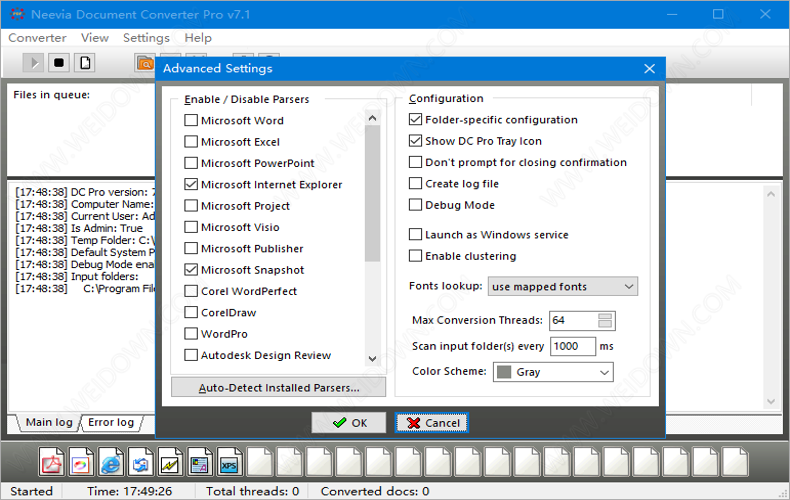
Task: Click the Max Conversion Threads value field
Action: click(573, 321)
